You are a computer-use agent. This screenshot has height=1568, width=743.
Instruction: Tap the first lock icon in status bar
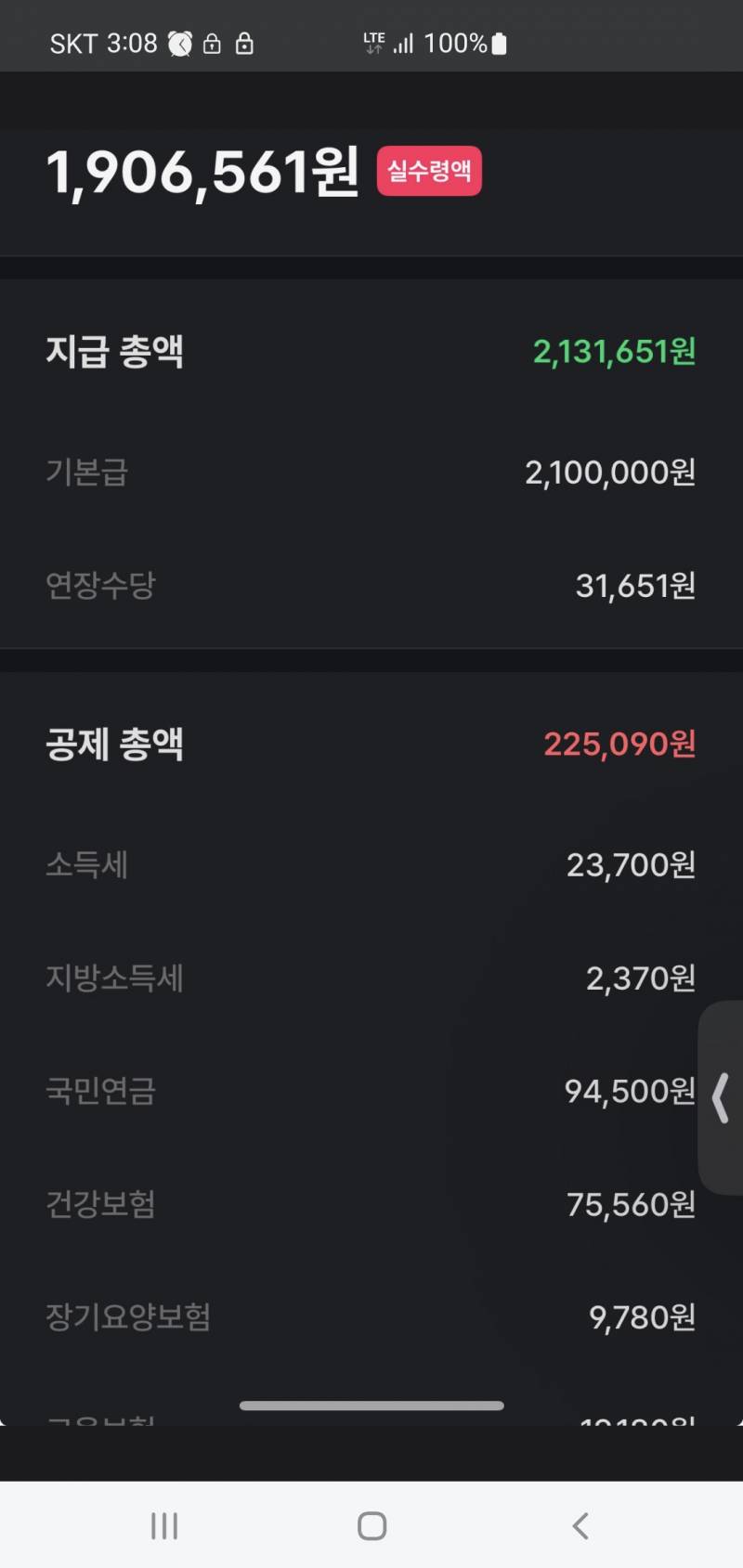(212, 44)
